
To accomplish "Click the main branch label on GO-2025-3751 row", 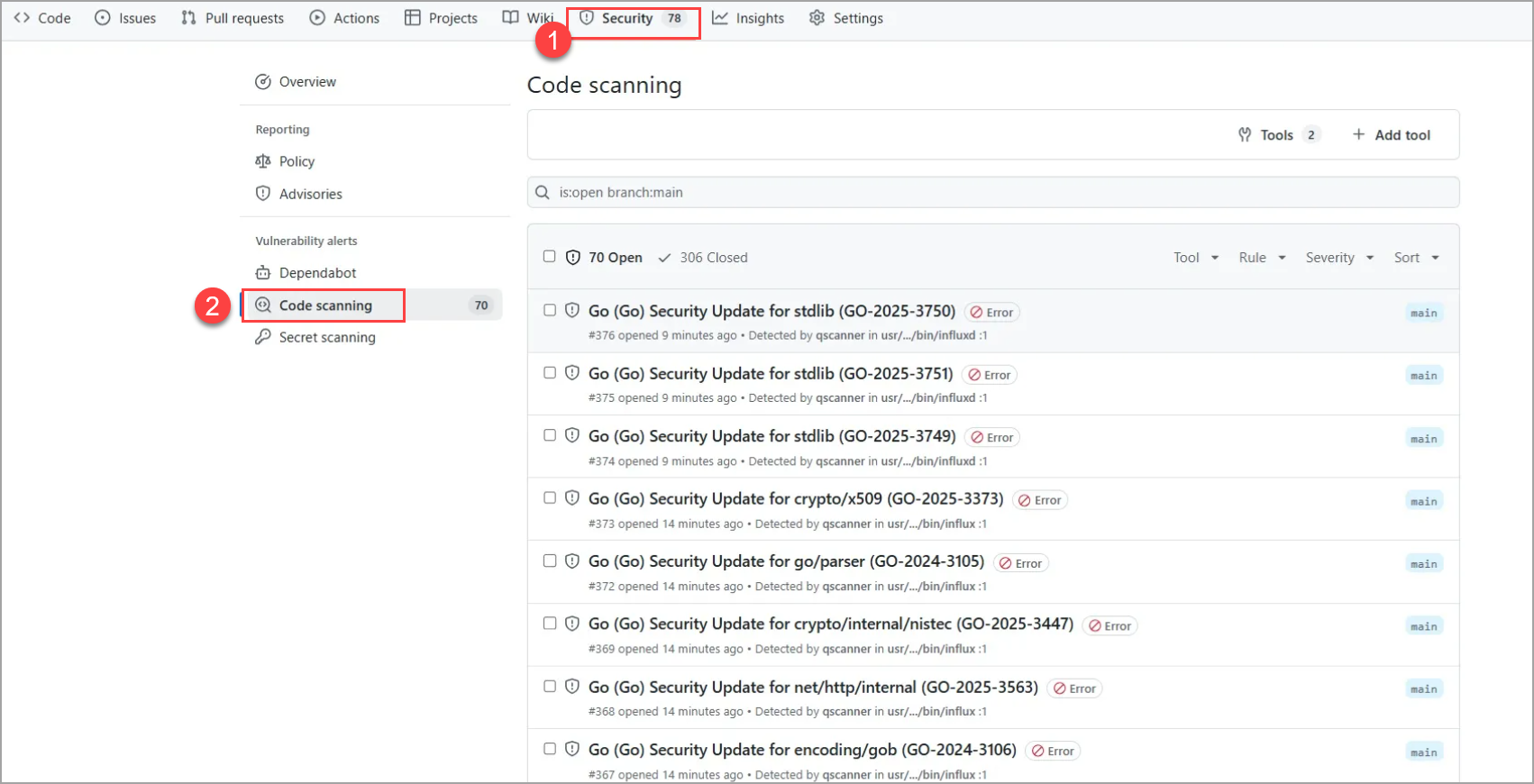I will tap(1424, 375).
